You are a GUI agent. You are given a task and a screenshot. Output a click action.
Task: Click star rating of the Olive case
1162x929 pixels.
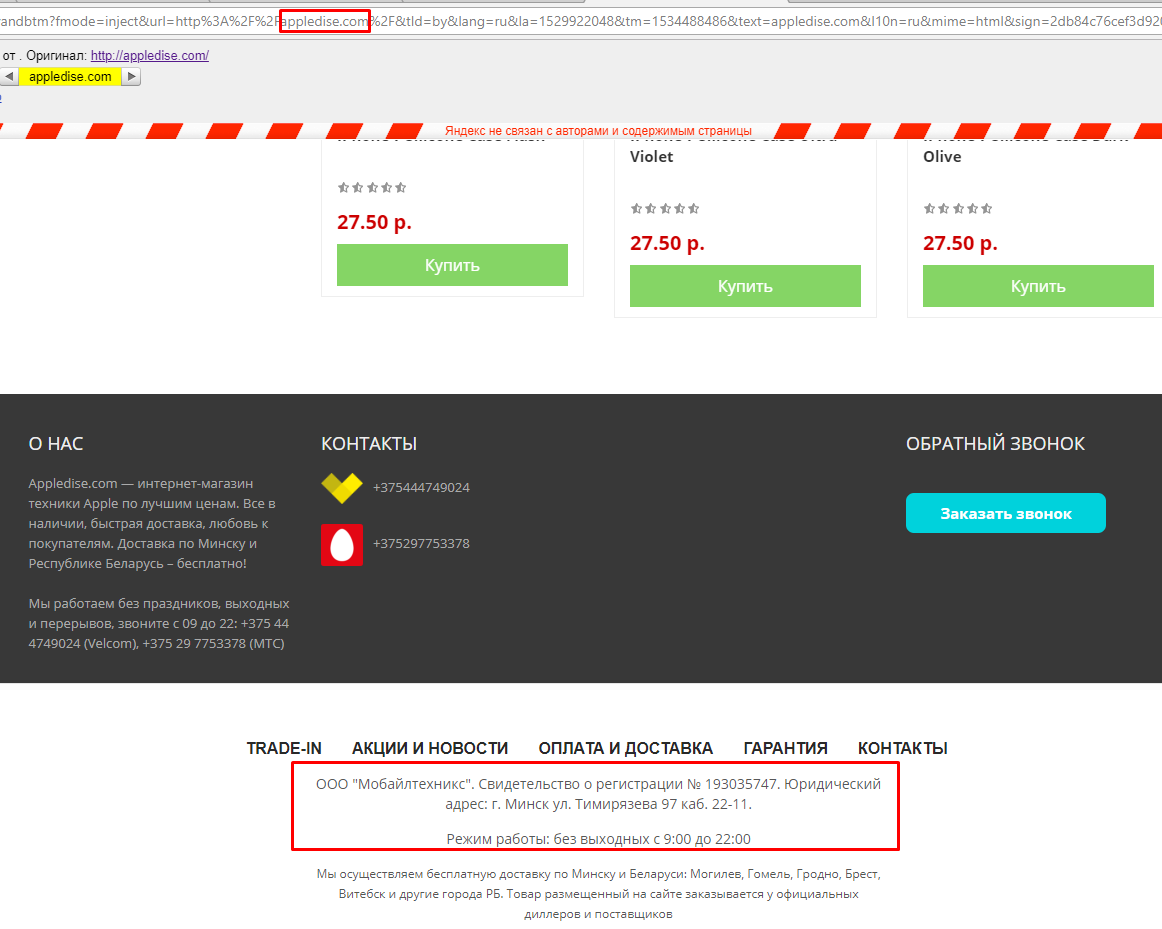[957, 209]
